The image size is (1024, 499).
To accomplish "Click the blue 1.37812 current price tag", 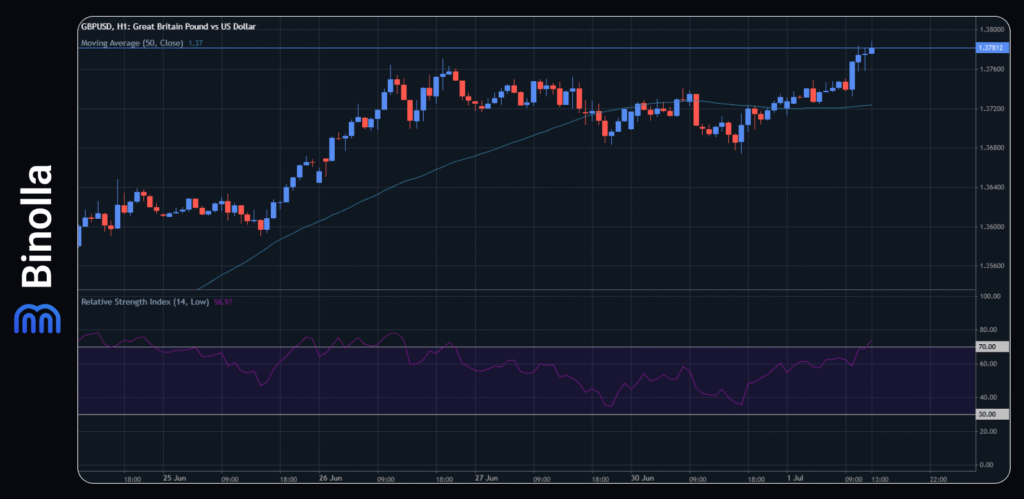I will point(993,48).
